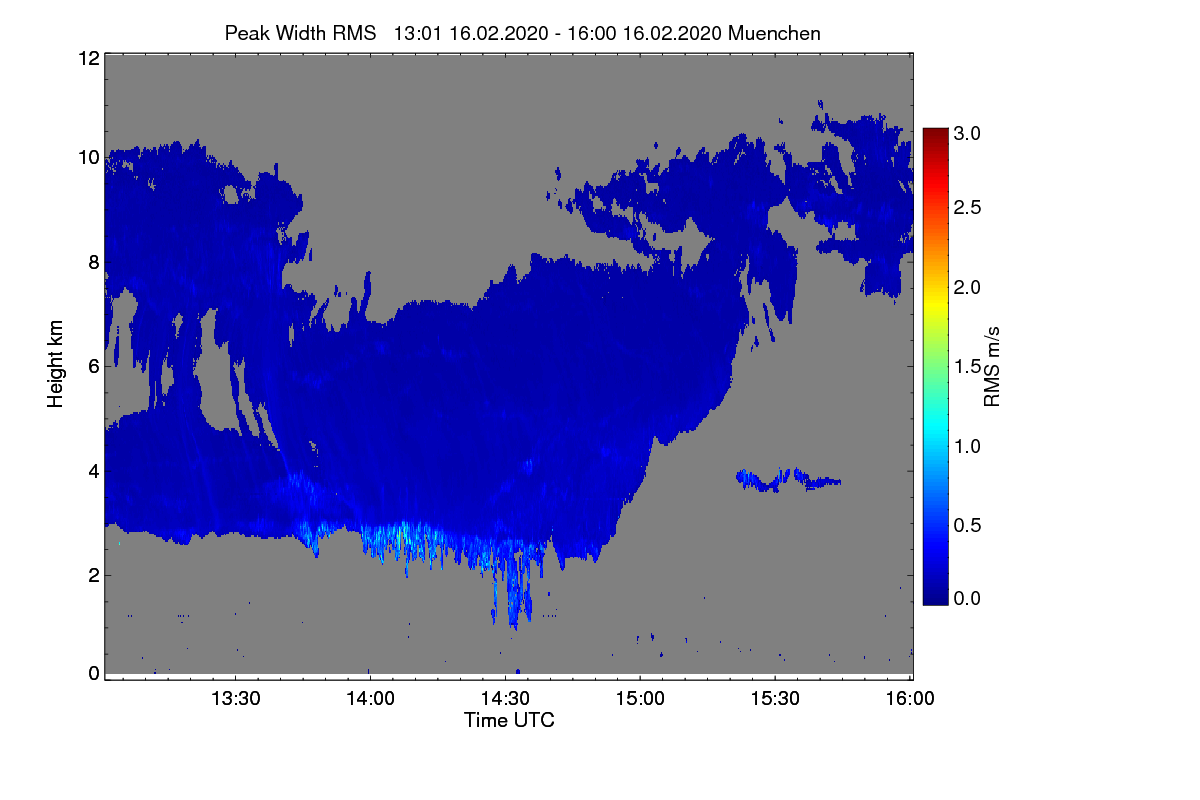The width and height of the screenshot is (1200, 800).
Task: Click the 1.5 colorbar value label
Action: coord(968,367)
